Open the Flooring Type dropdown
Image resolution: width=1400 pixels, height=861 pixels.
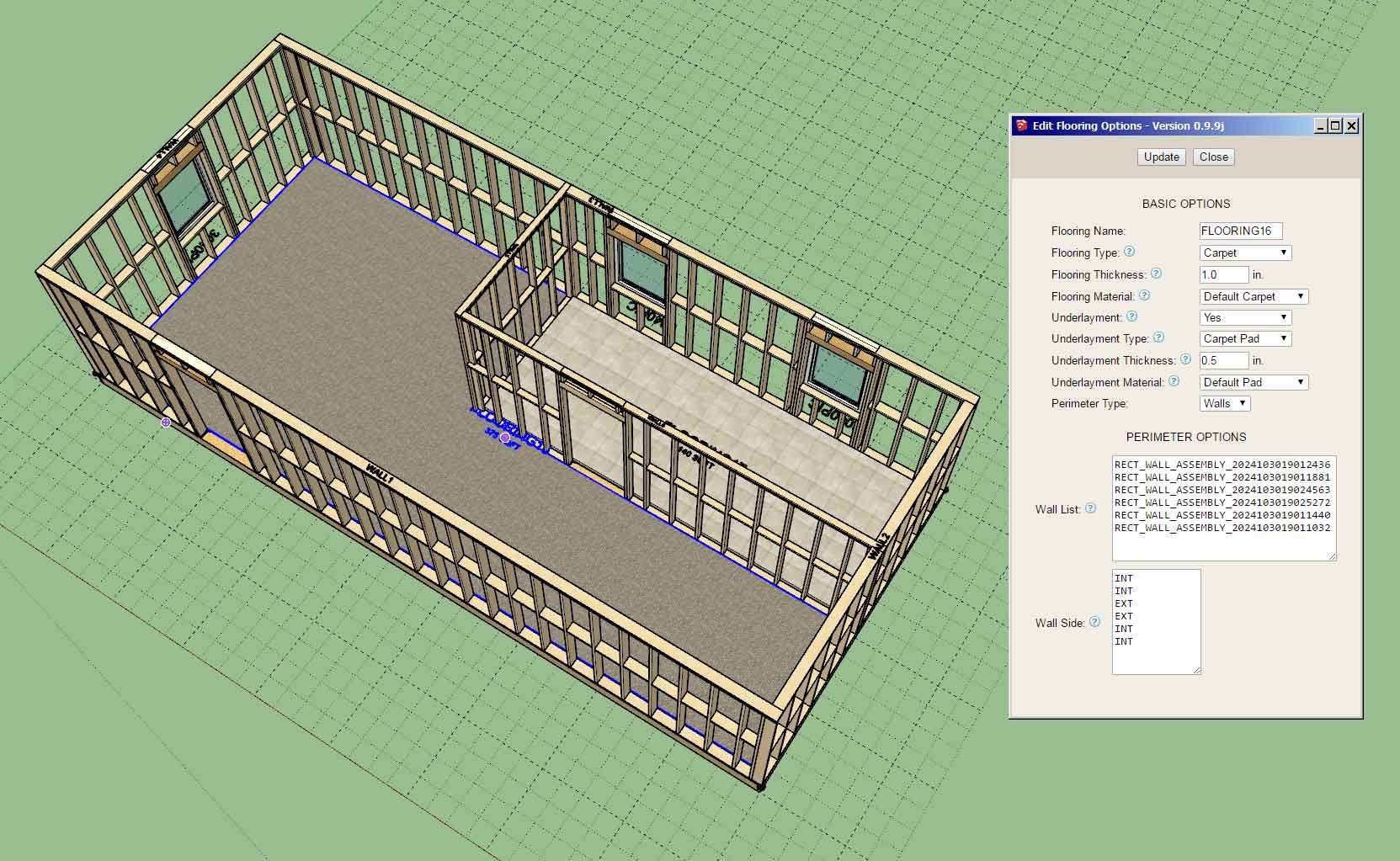coord(1246,252)
